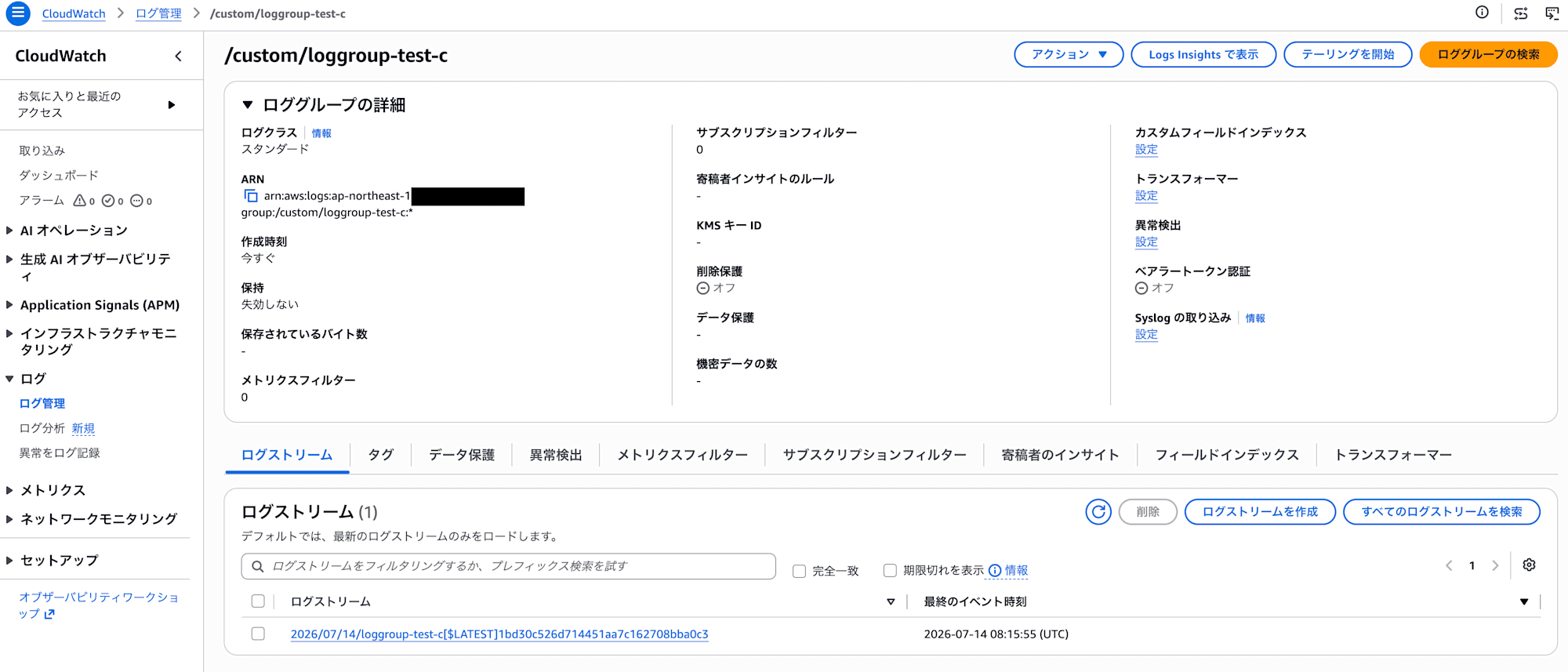
Task: Refresh the log streams list
Action: 1098,512
